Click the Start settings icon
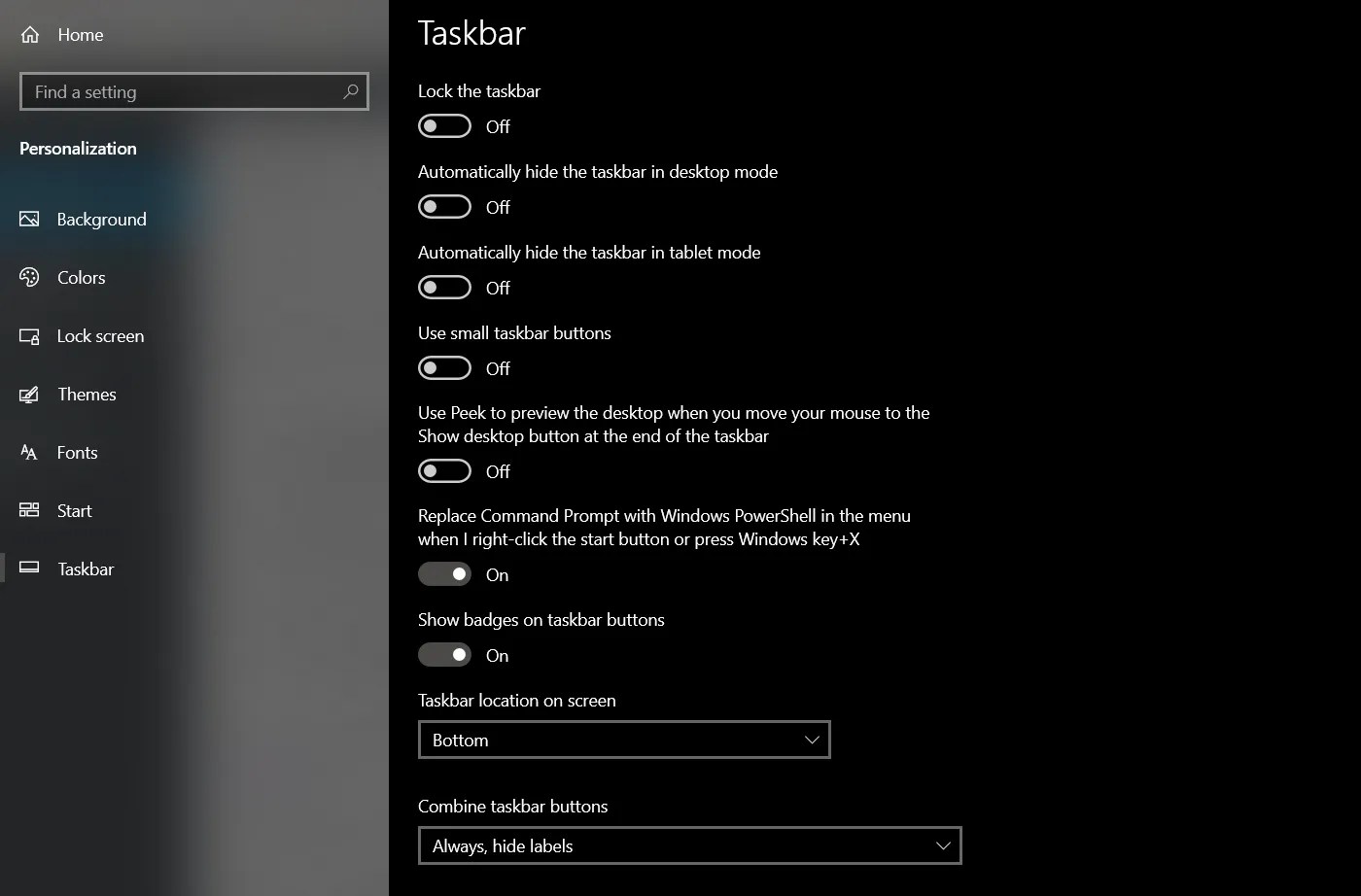The width and height of the screenshot is (1361, 896). click(x=28, y=510)
